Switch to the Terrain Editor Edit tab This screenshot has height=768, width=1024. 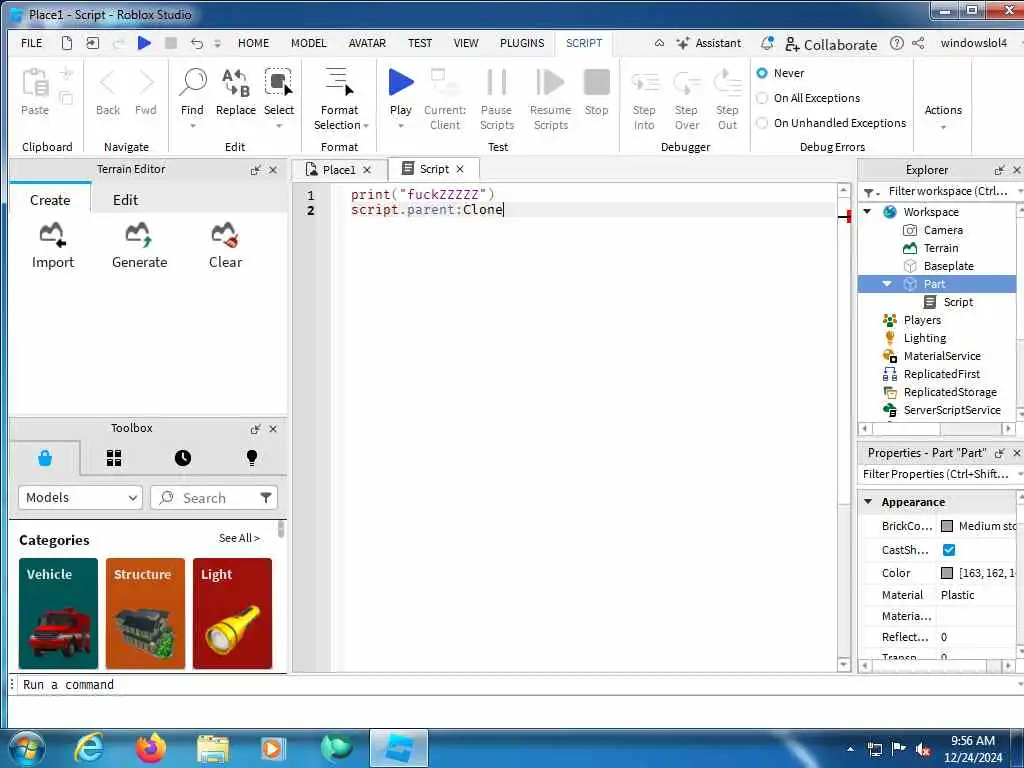click(125, 200)
